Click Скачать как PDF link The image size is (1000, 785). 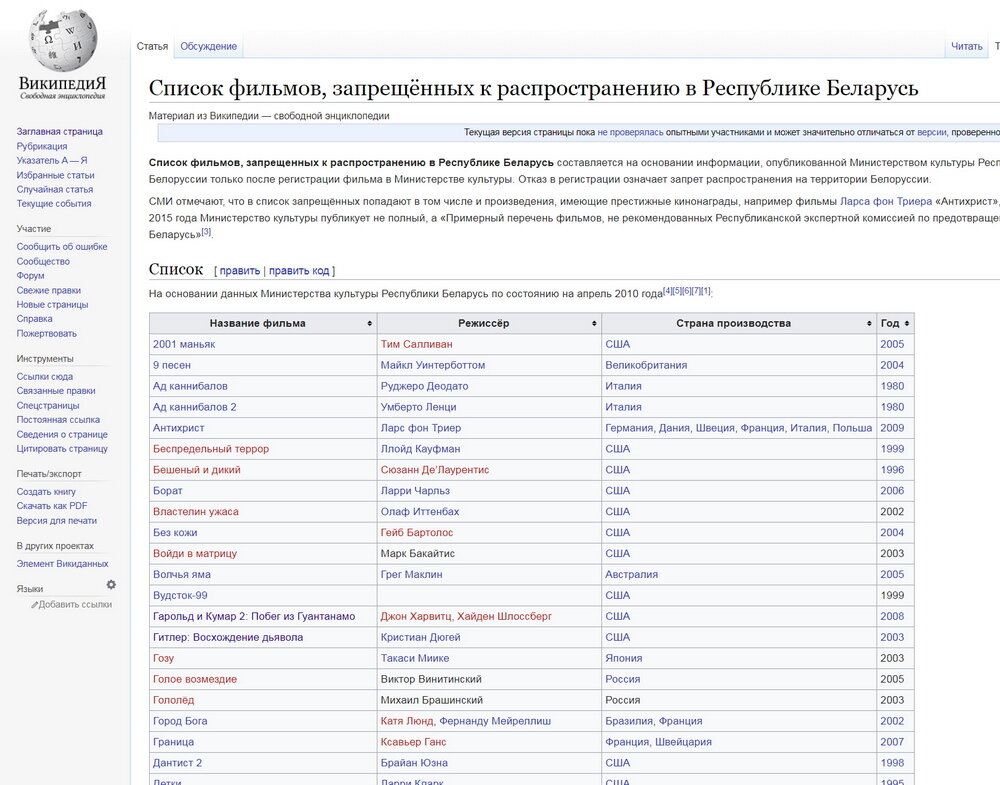point(52,506)
